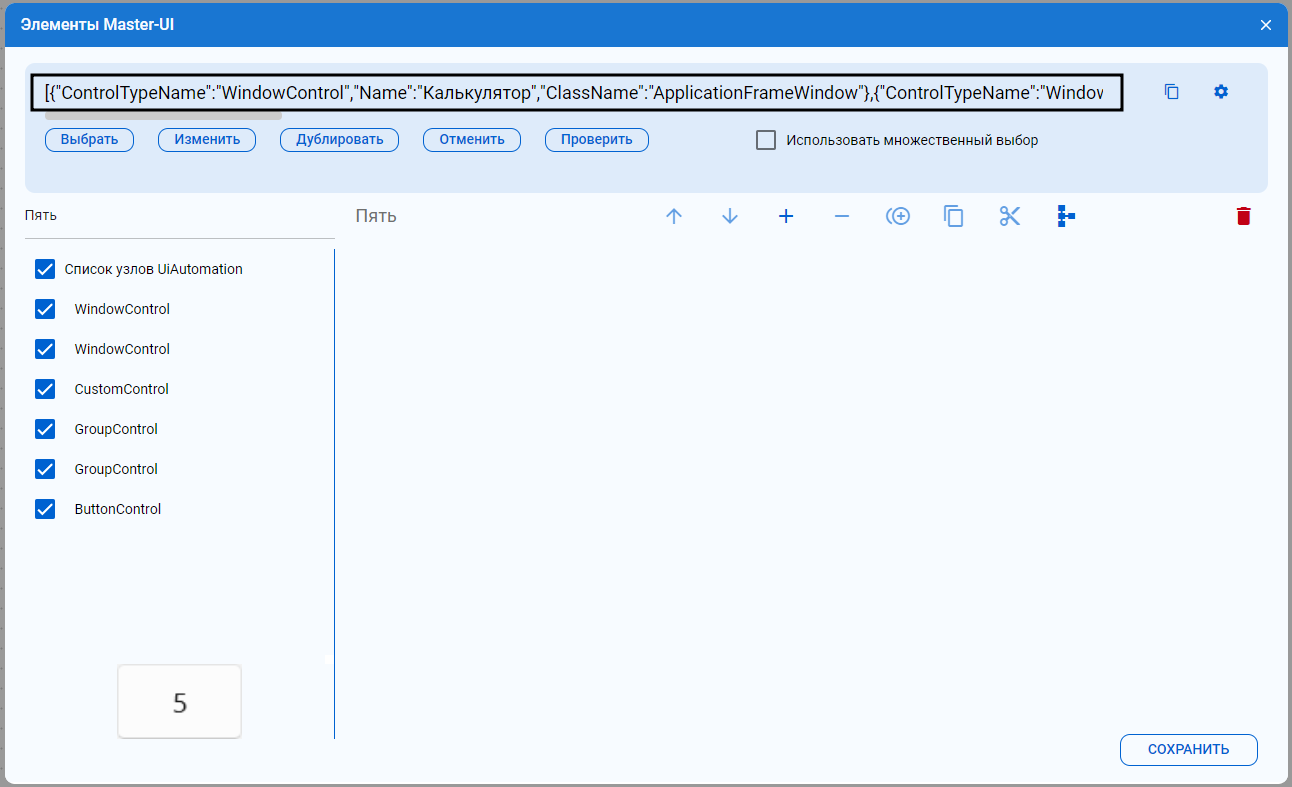Delete using the red trash icon

click(1243, 216)
